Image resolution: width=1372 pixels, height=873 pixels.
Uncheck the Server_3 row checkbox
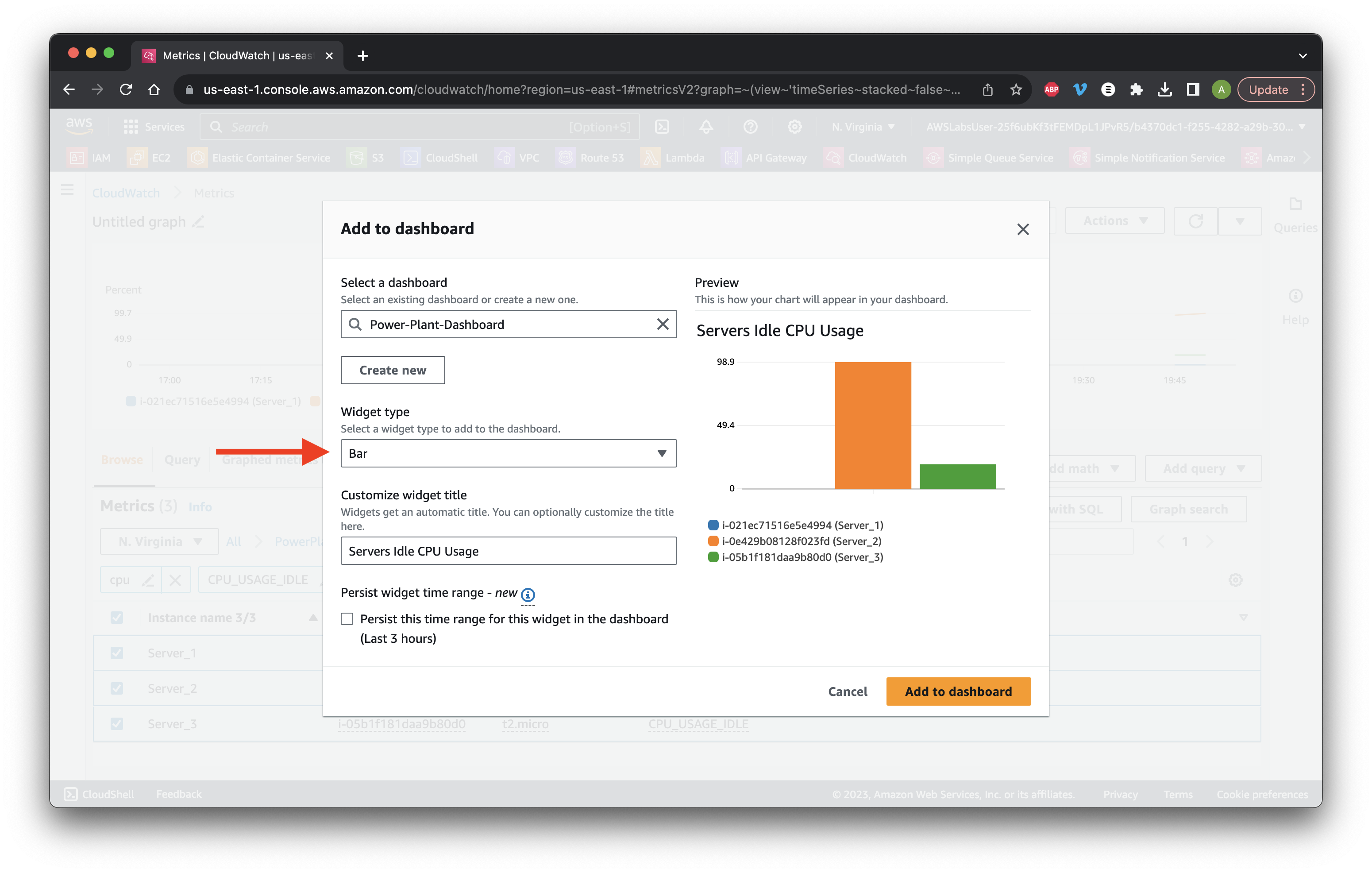coord(117,724)
